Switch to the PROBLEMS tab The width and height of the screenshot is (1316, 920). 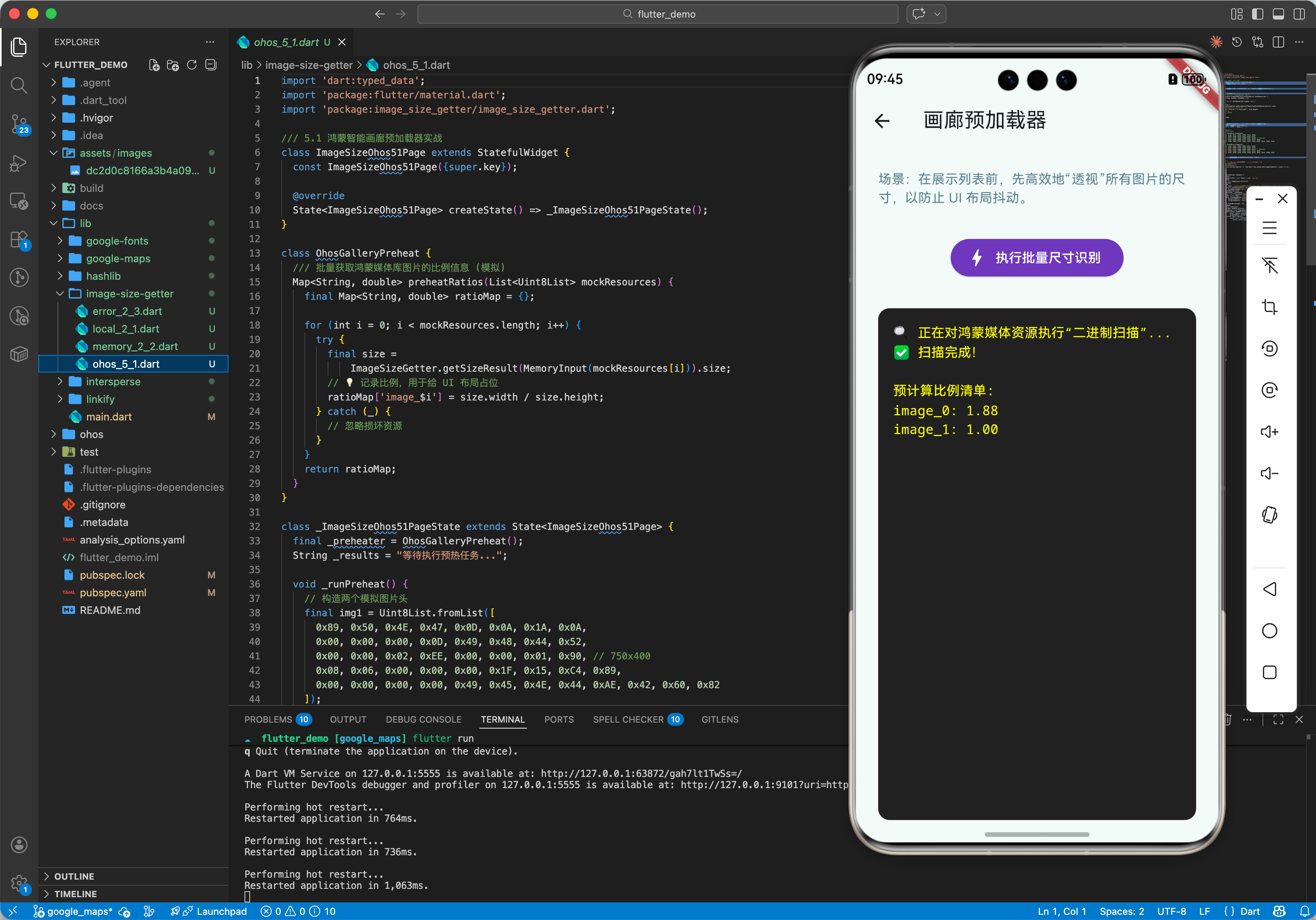click(x=268, y=719)
